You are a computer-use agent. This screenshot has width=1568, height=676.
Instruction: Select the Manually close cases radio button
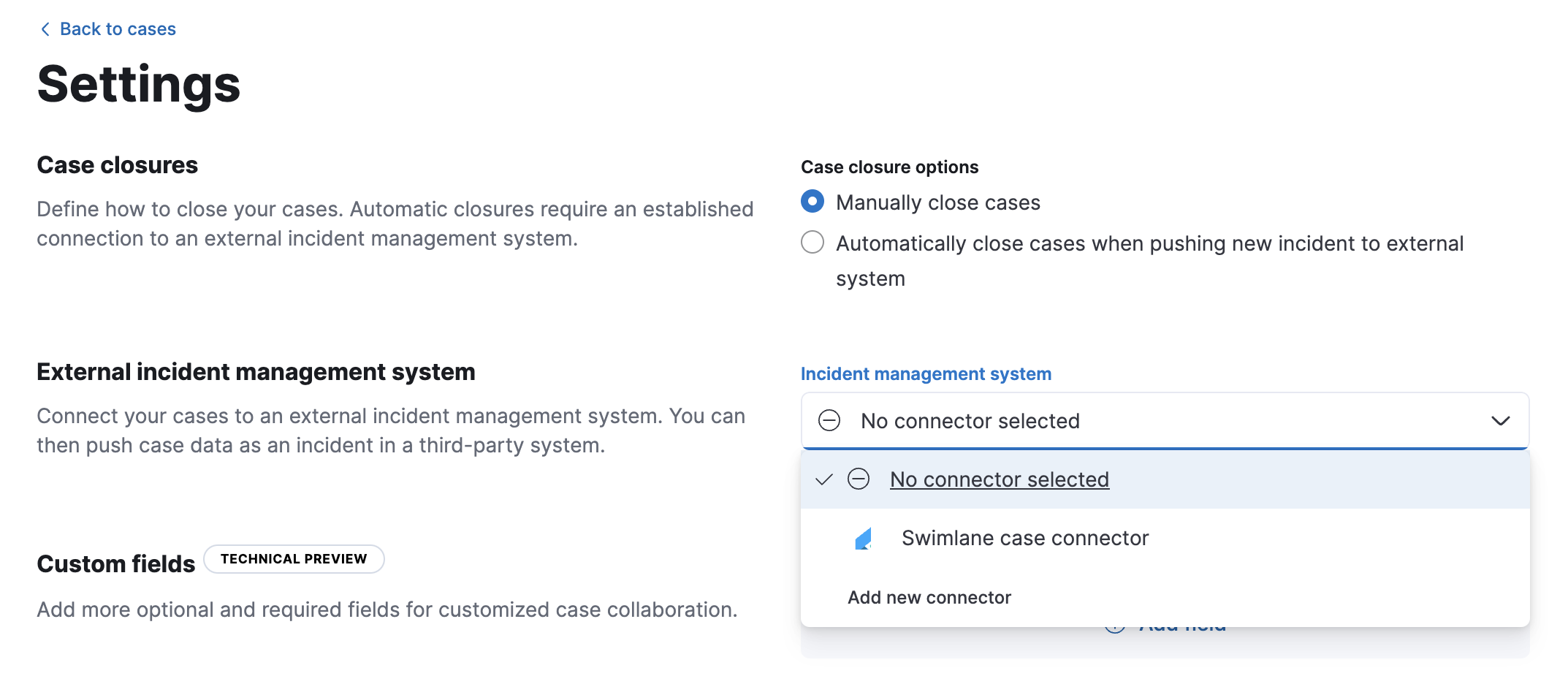pyautogui.click(x=812, y=202)
